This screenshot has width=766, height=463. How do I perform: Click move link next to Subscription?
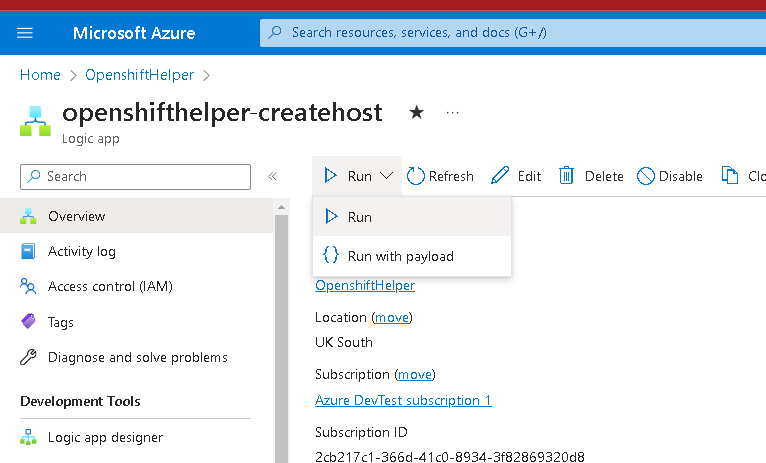coord(415,375)
